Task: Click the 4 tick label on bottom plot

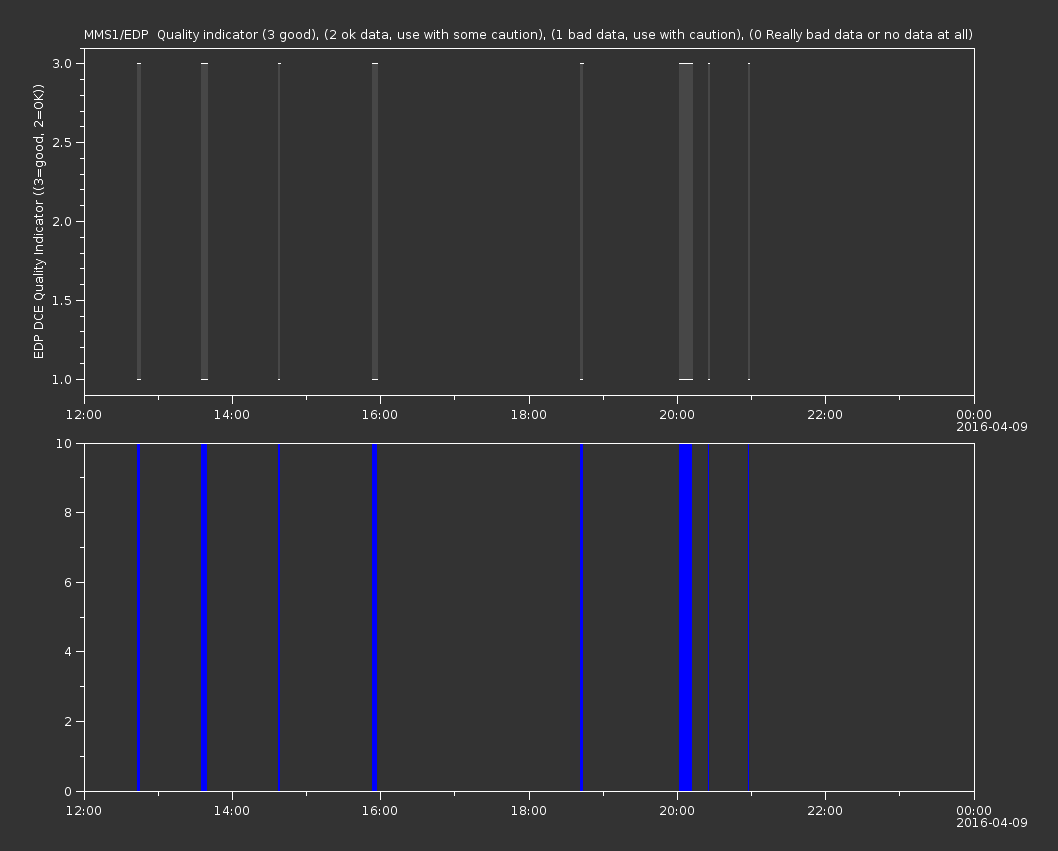Action: pos(68,652)
